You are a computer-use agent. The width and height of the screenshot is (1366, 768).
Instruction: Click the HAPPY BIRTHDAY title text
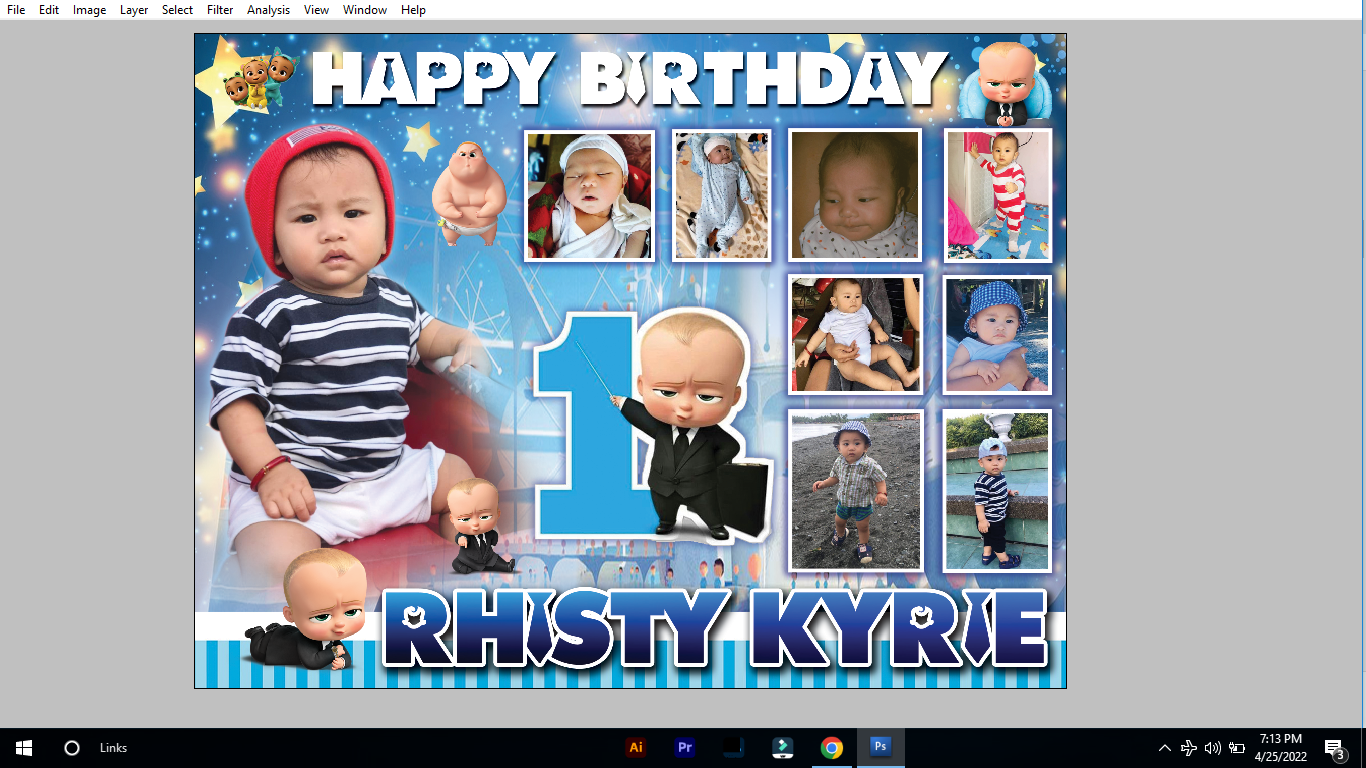tap(629, 78)
